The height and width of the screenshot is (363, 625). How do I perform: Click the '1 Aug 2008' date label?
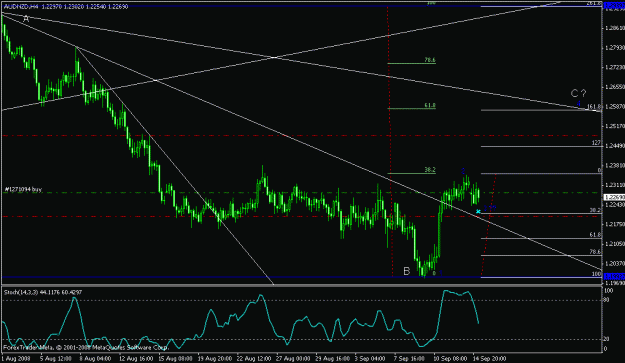pyautogui.click(x=15, y=359)
